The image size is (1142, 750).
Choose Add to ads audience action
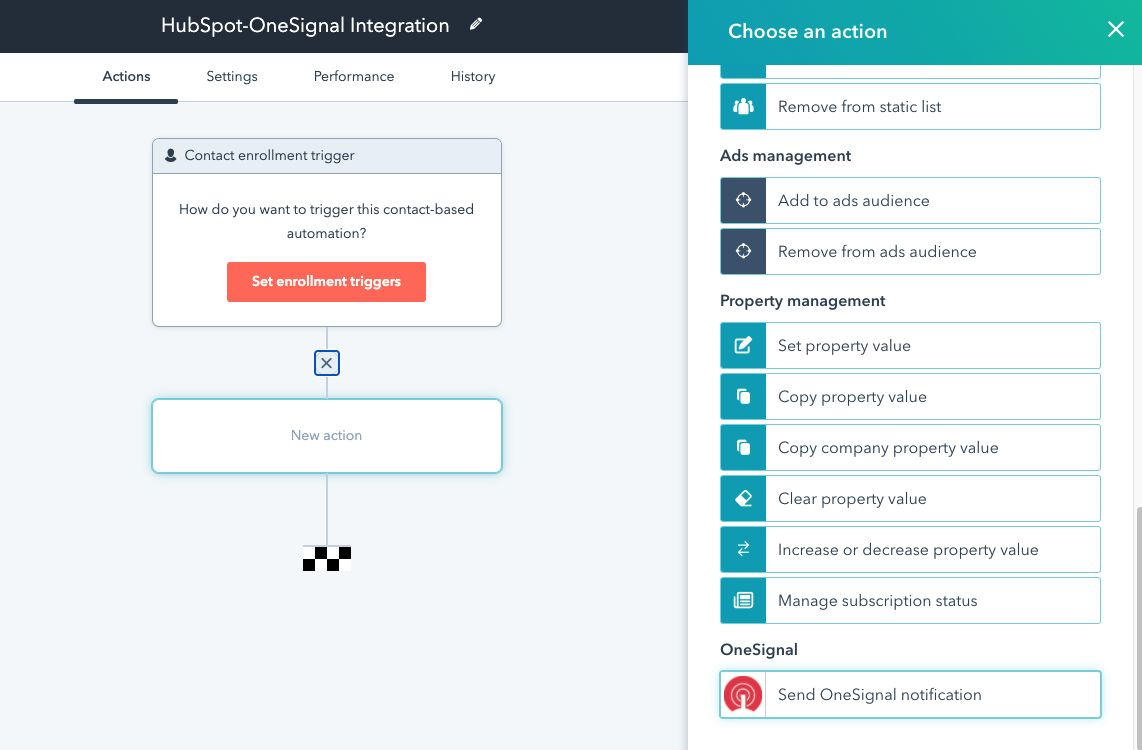pyautogui.click(x=910, y=200)
